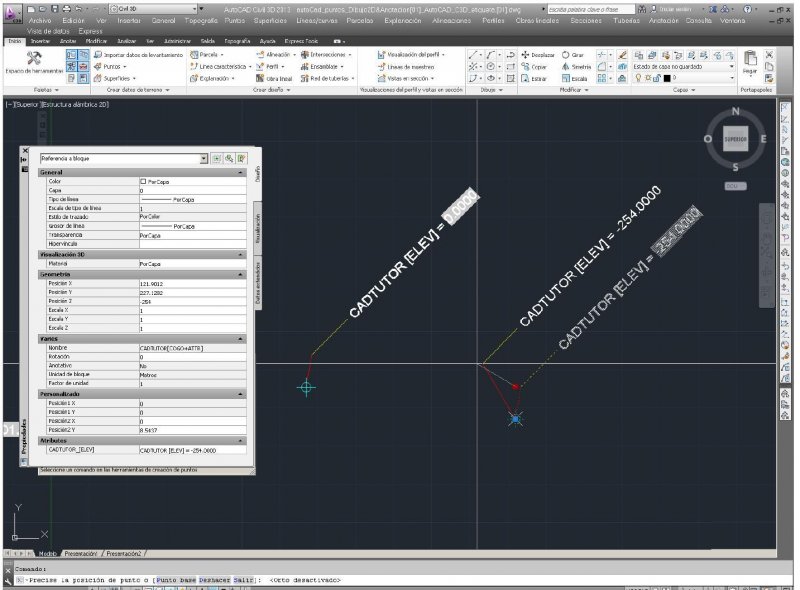Open the Estado de capa no guardado dropdown
Image resolution: width=800 pixels, height=590 pixels.
(684, 67)
